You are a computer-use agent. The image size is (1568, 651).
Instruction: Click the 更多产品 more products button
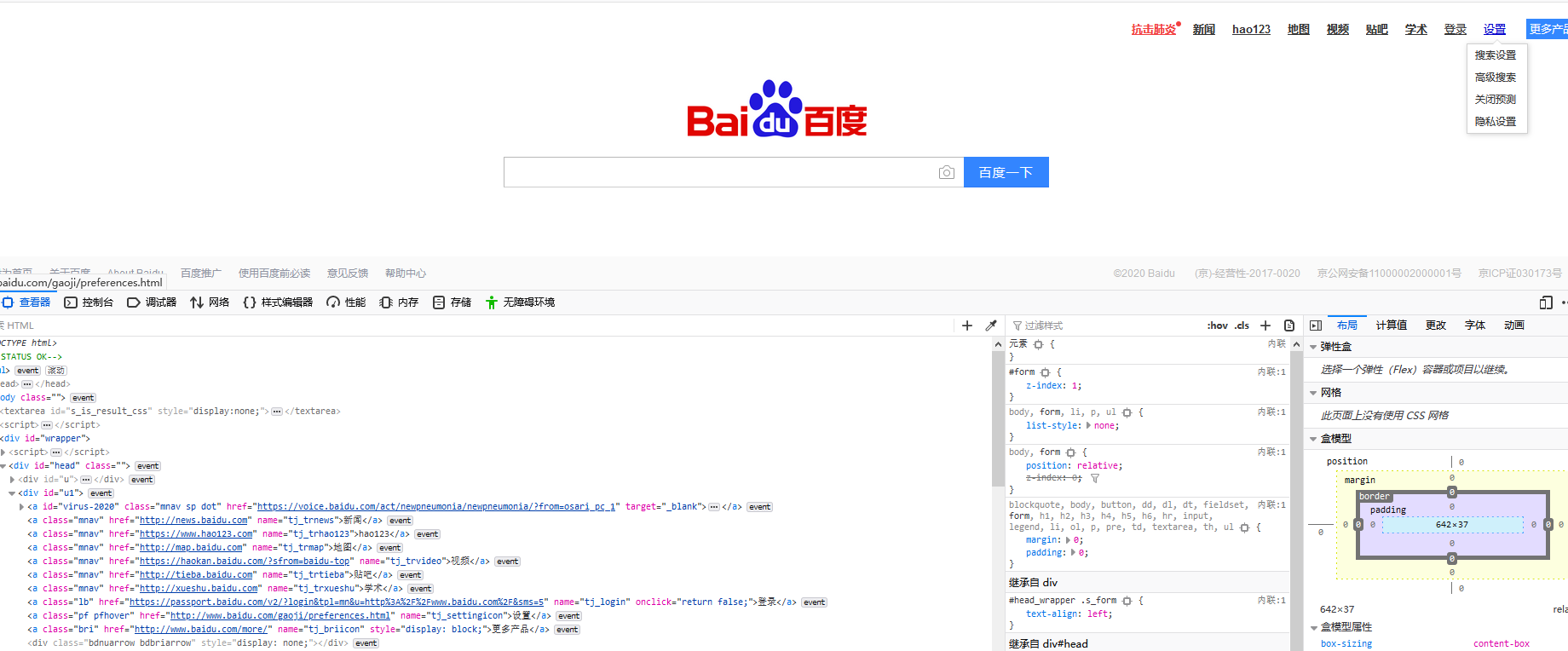tap(1548, 29)
